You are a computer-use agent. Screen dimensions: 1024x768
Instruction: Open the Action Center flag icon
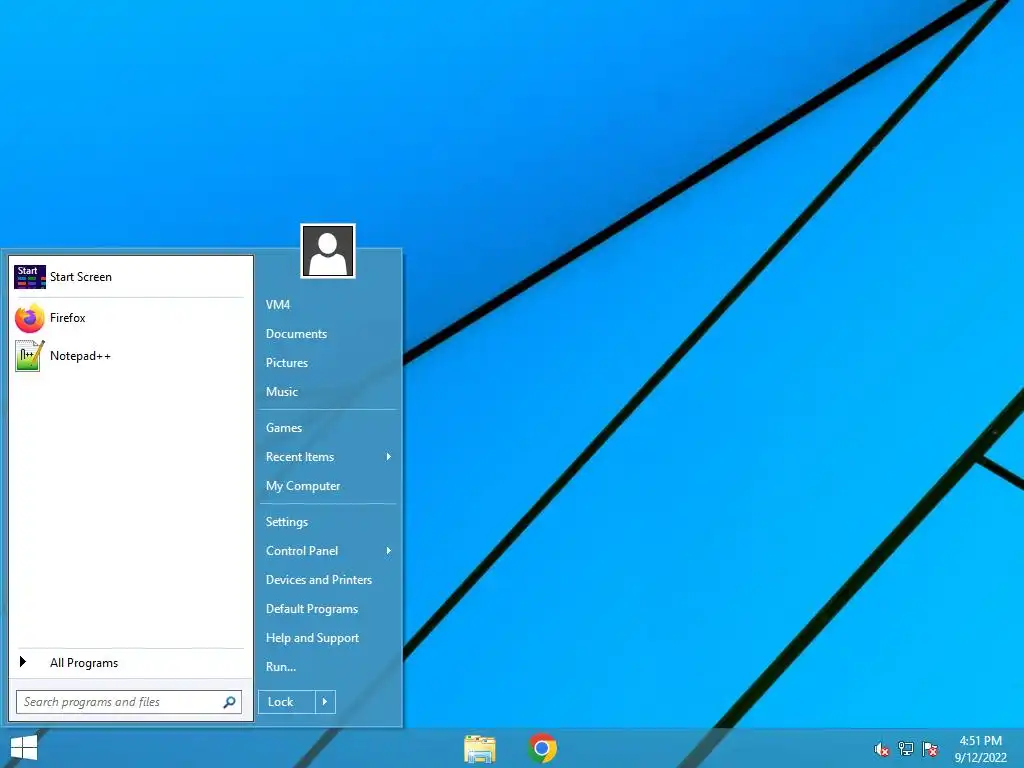pyautogui.click(x=930, y=749)
